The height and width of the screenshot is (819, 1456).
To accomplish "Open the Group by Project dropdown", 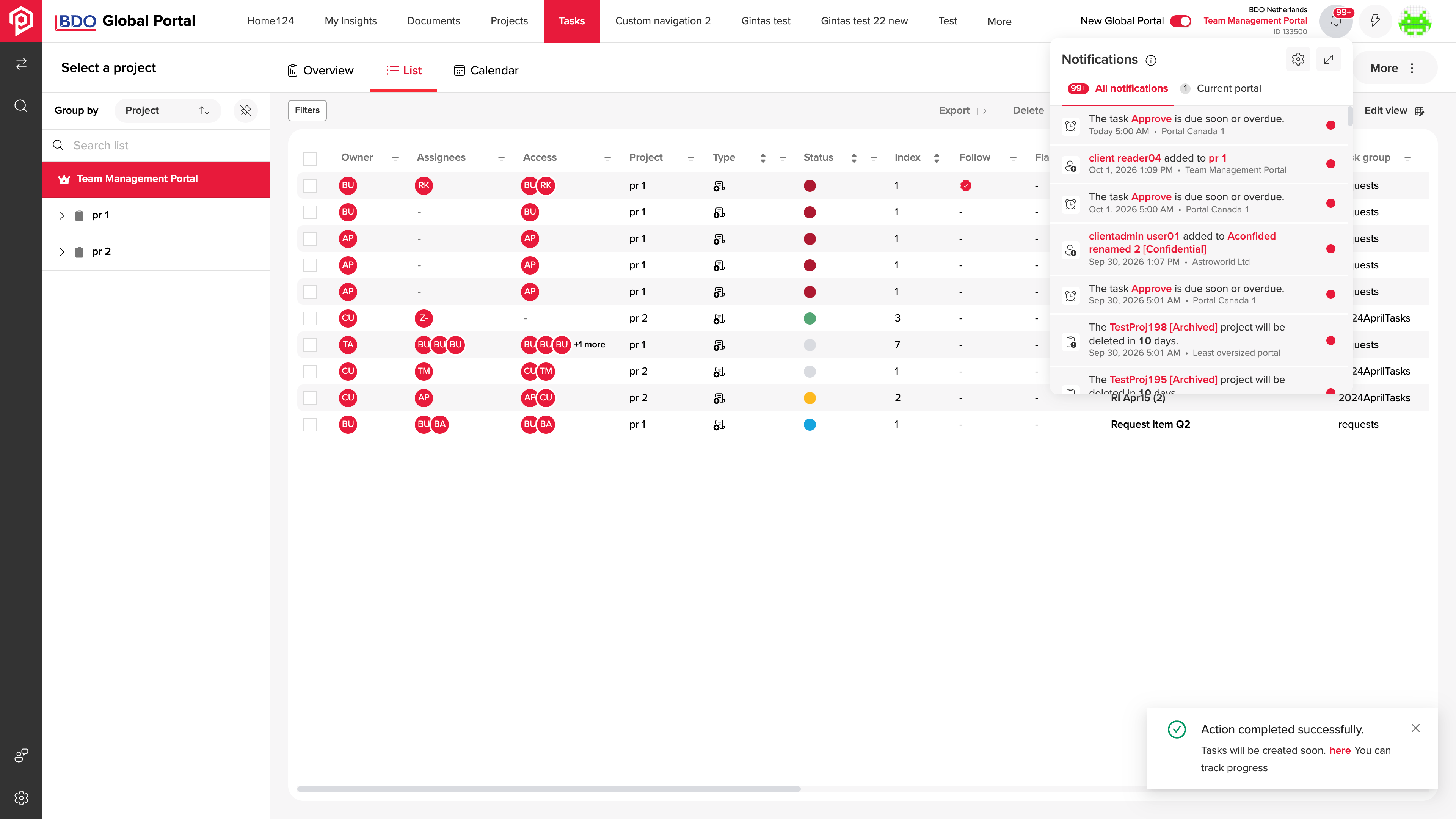I will [x=167, y=110].
